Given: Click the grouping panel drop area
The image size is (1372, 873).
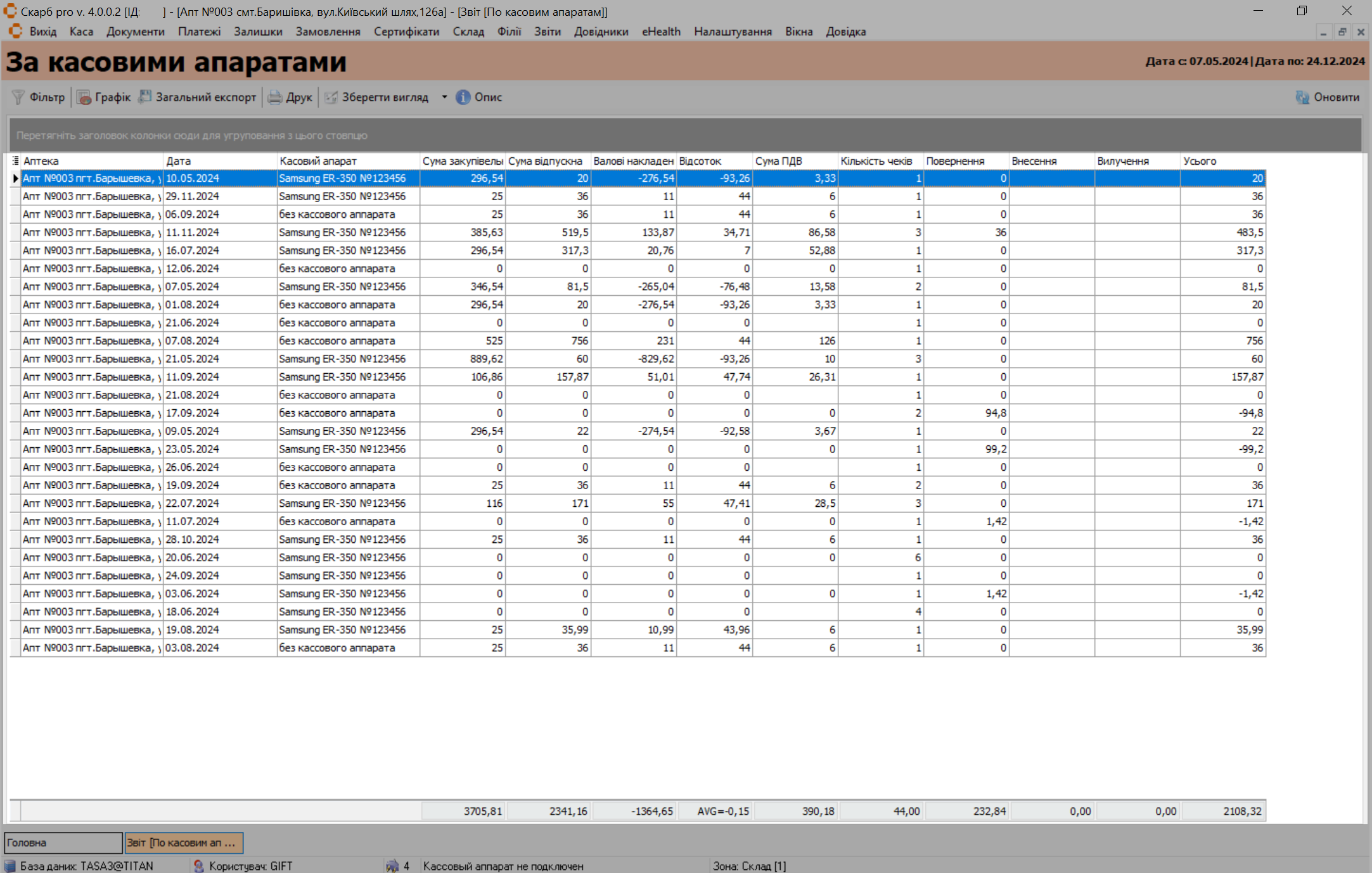Looking at the screenshot, I should coord(684,135).
